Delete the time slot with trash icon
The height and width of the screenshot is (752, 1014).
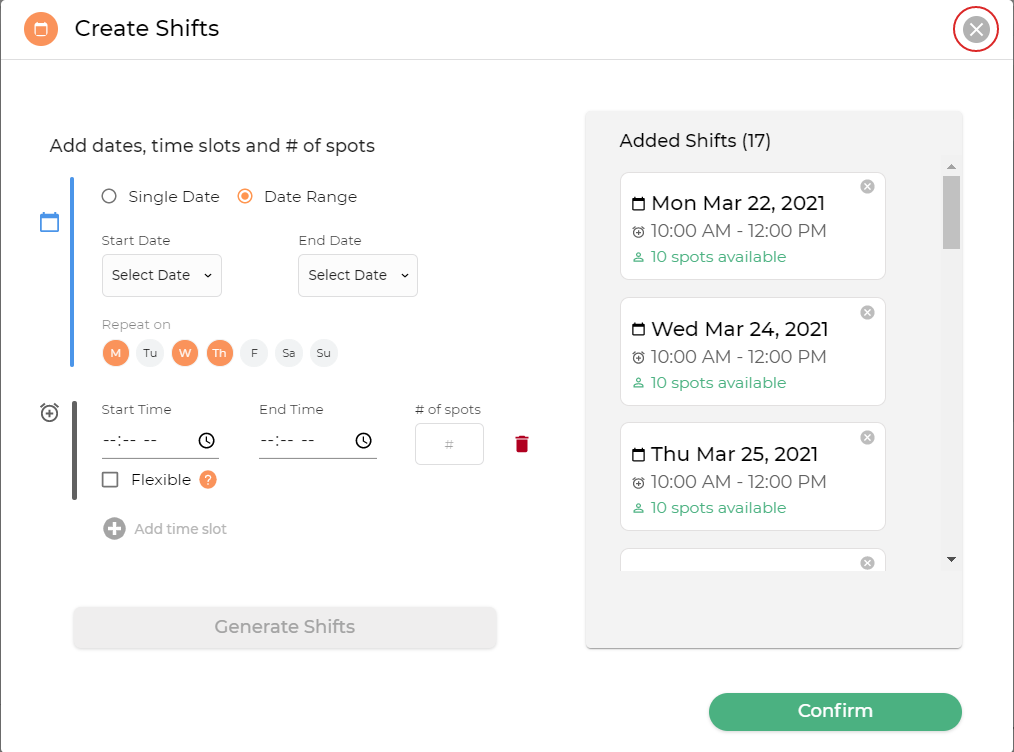click(521, 444)
